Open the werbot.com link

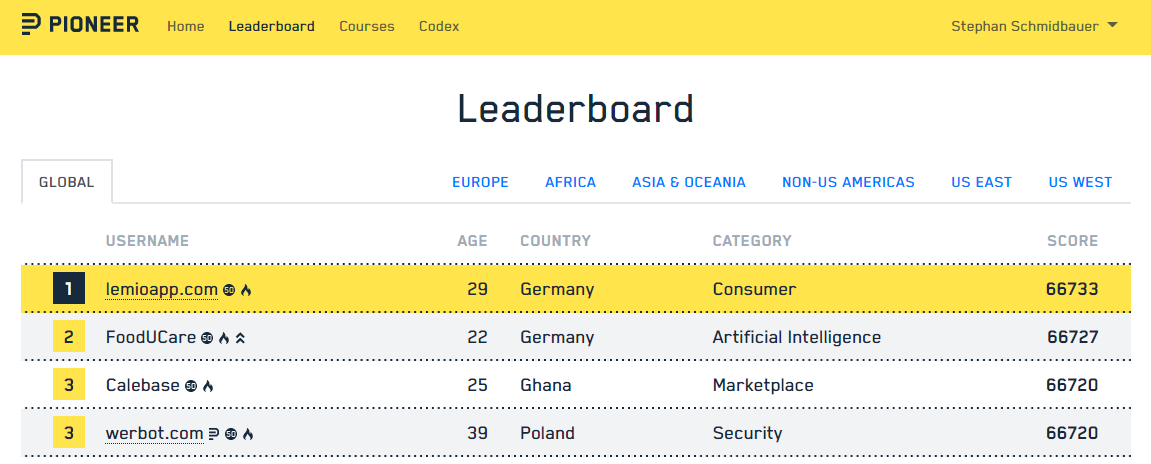click(154, 434)
